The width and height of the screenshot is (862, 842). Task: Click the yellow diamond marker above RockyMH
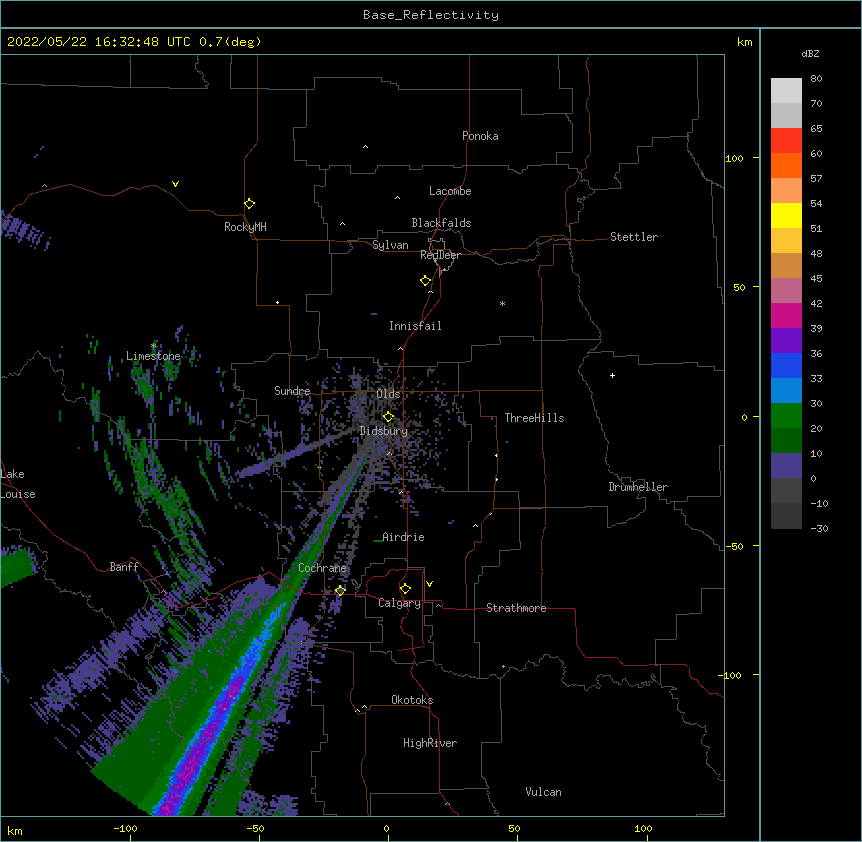tap(249, 204)
